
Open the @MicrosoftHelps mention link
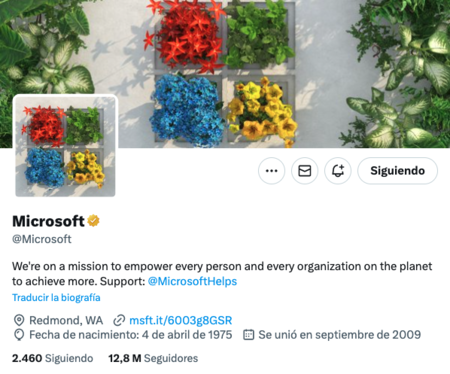pos(192,281)
